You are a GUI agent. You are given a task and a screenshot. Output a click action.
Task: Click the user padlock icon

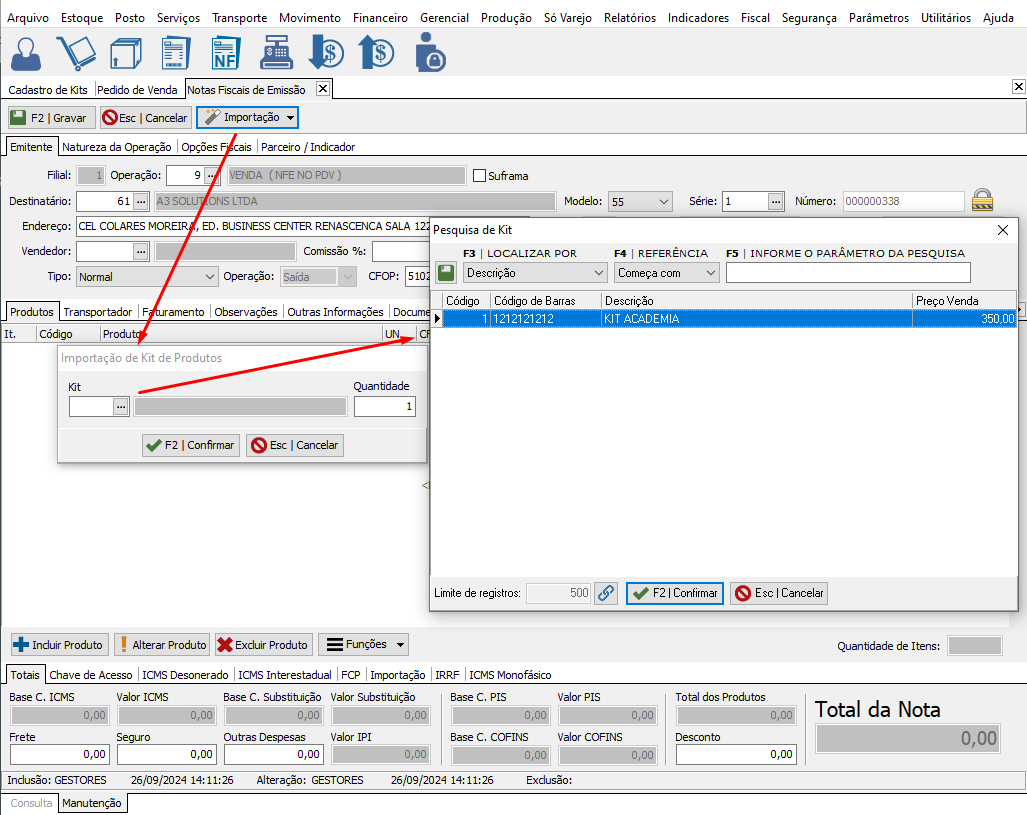click(430, 52)
